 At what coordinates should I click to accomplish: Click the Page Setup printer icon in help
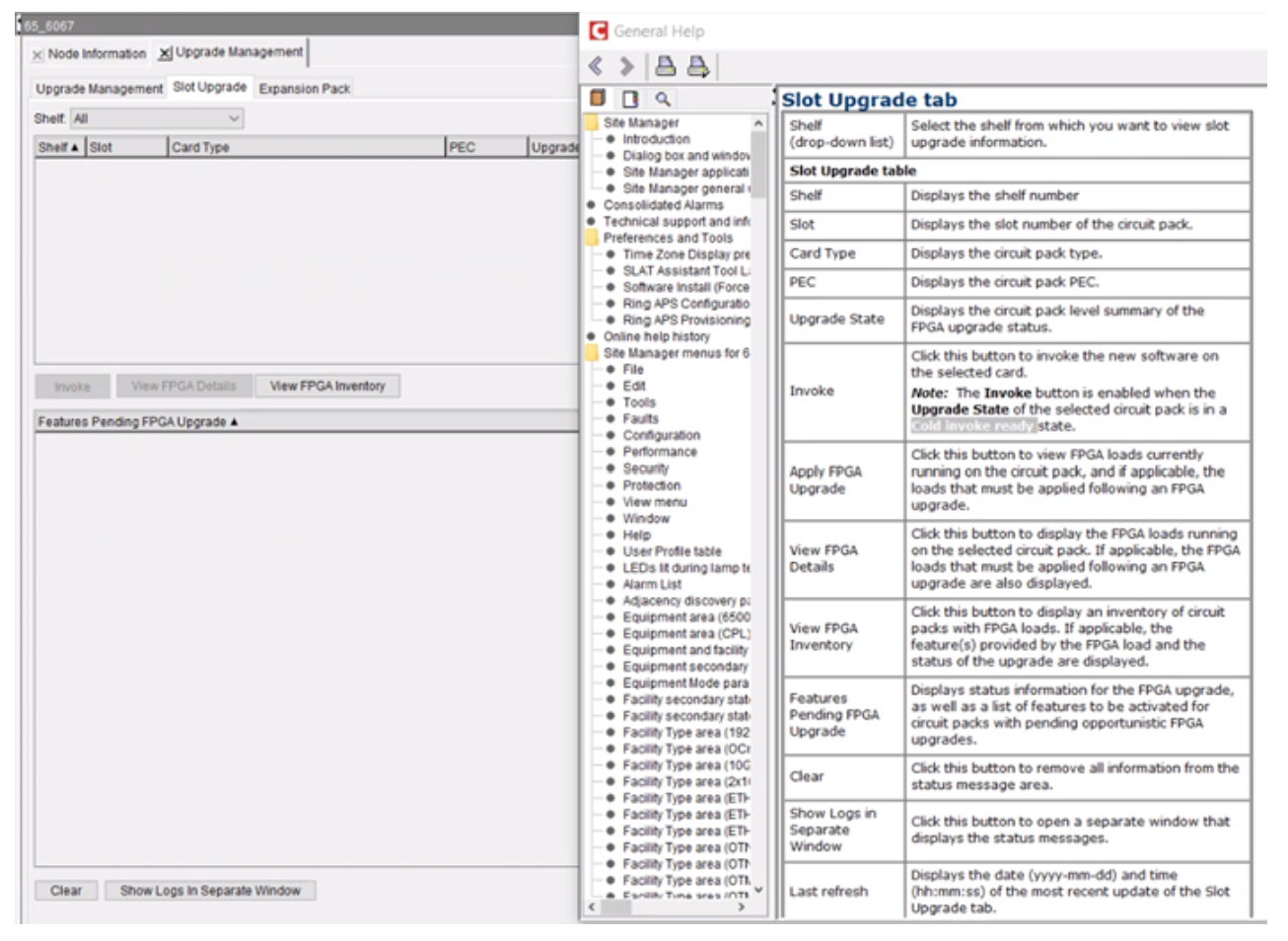697,66
